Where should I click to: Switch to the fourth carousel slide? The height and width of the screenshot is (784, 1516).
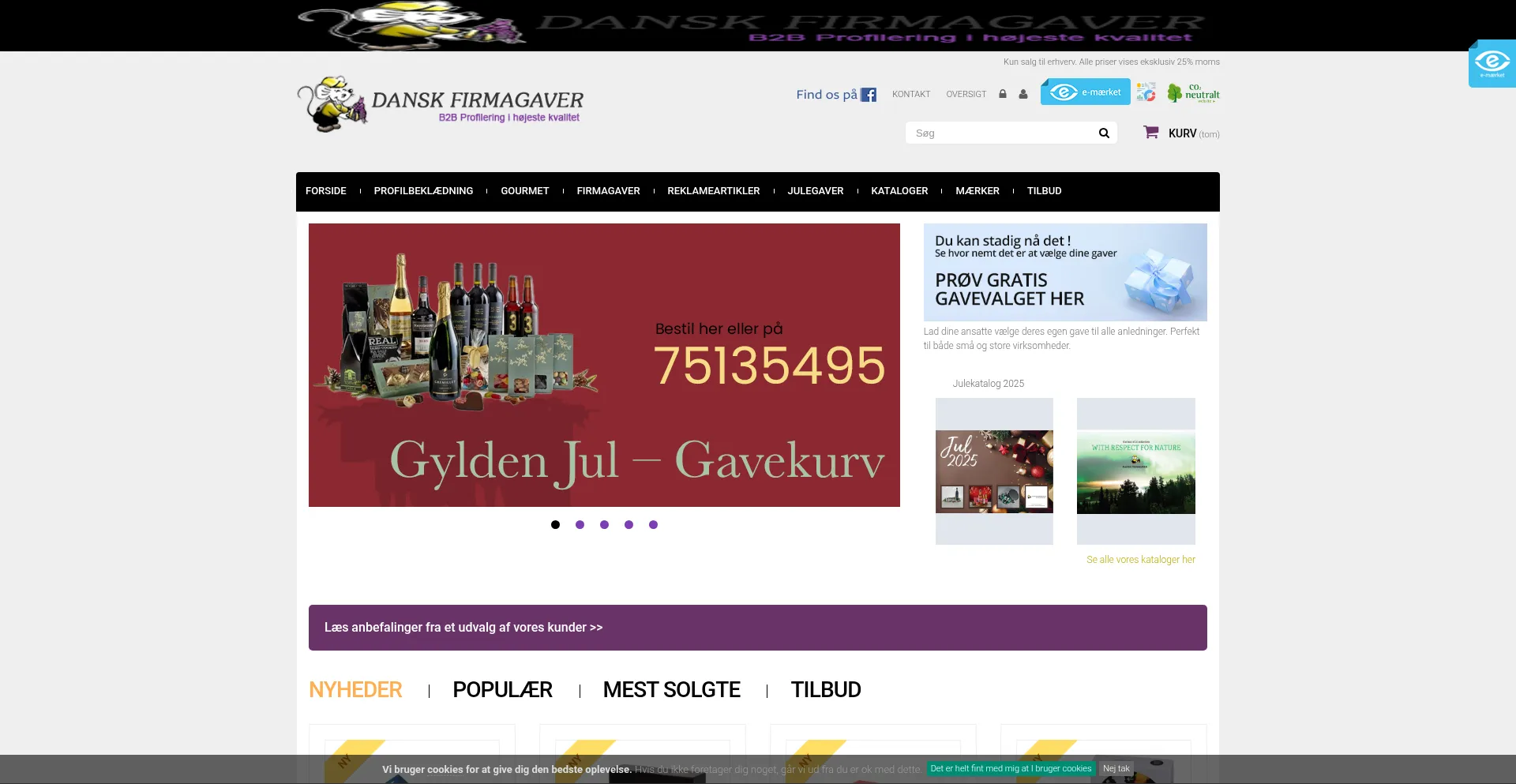click(629, 525)
